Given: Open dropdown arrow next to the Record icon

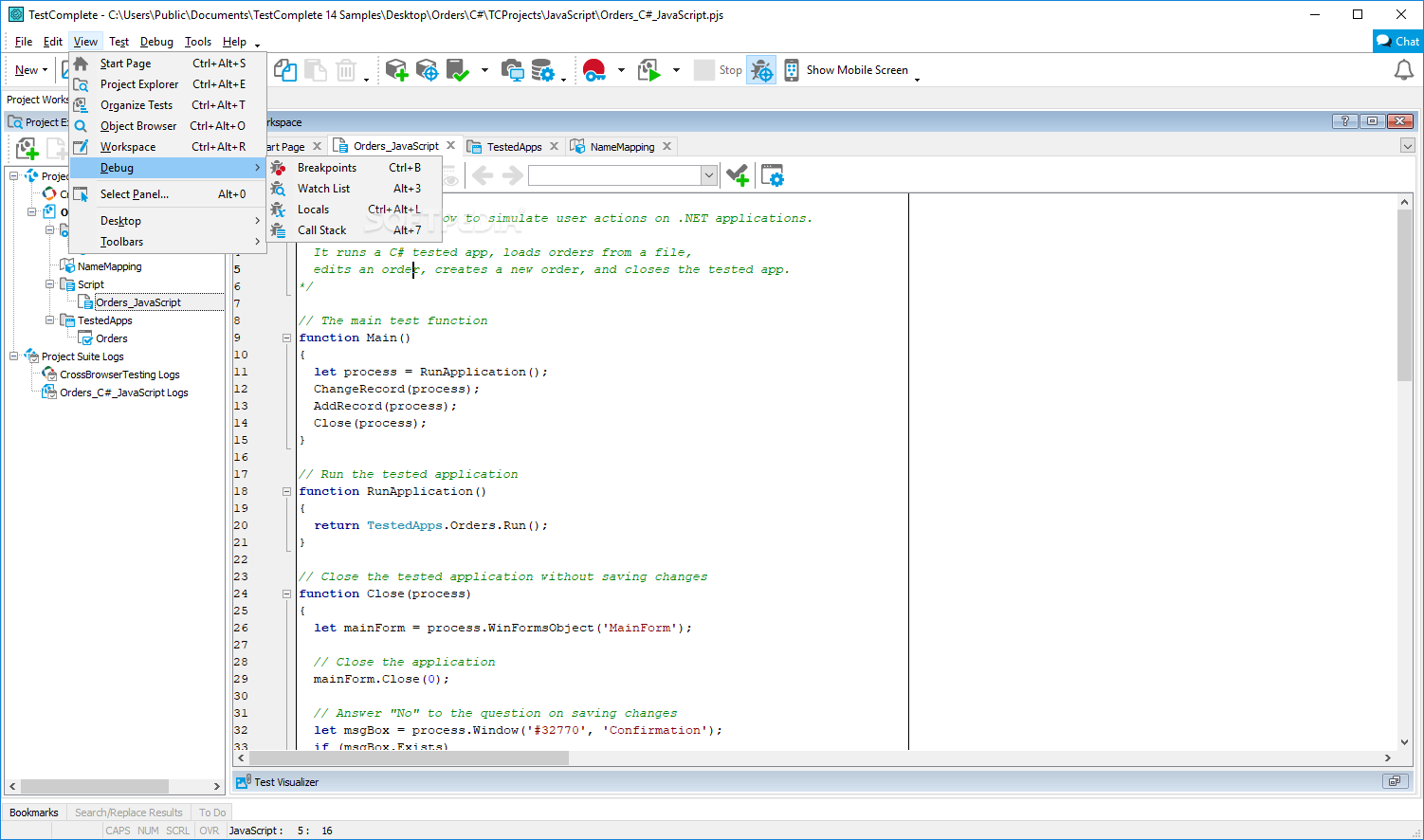Looking at the screenshot, I should tap(621, 70).
